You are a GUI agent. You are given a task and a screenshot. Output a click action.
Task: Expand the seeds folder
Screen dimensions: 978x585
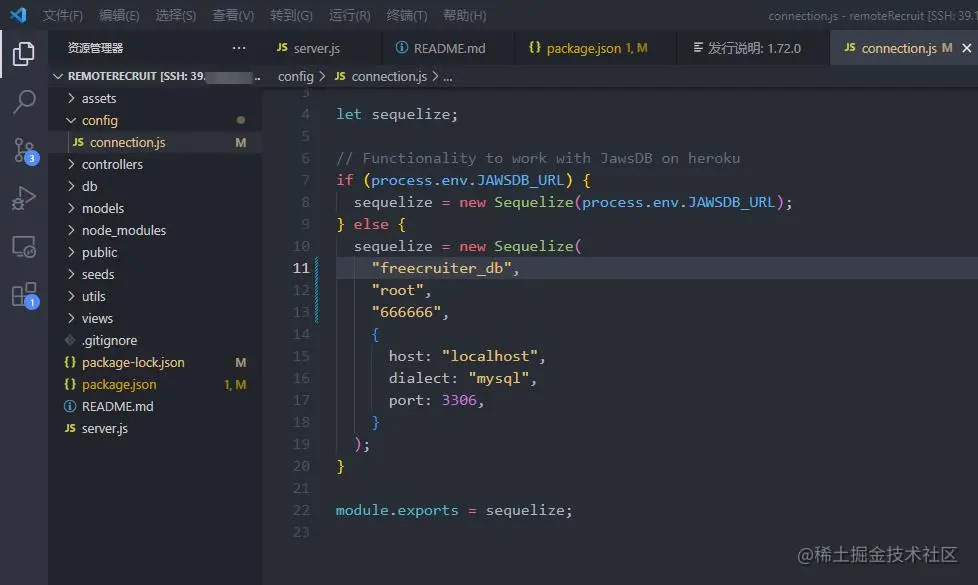click(71, 274)
